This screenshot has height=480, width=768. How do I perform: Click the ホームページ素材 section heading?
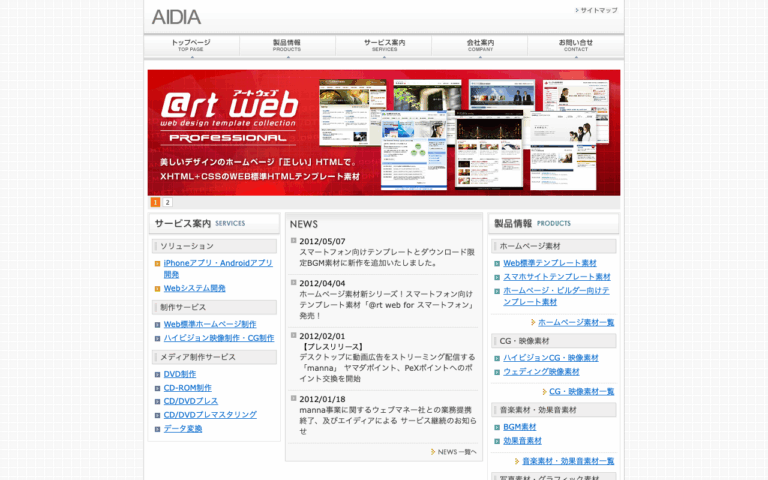coord(553,246)
